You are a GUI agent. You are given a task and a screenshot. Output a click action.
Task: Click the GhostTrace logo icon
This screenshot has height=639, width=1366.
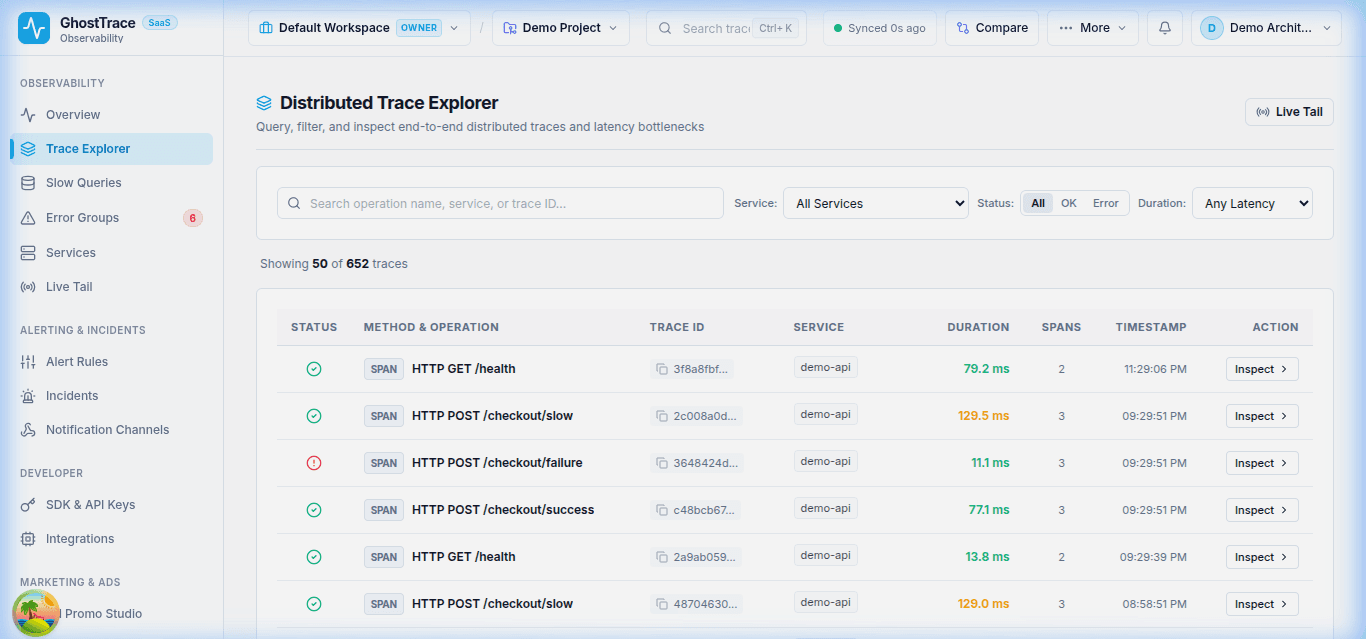point(34,28)
